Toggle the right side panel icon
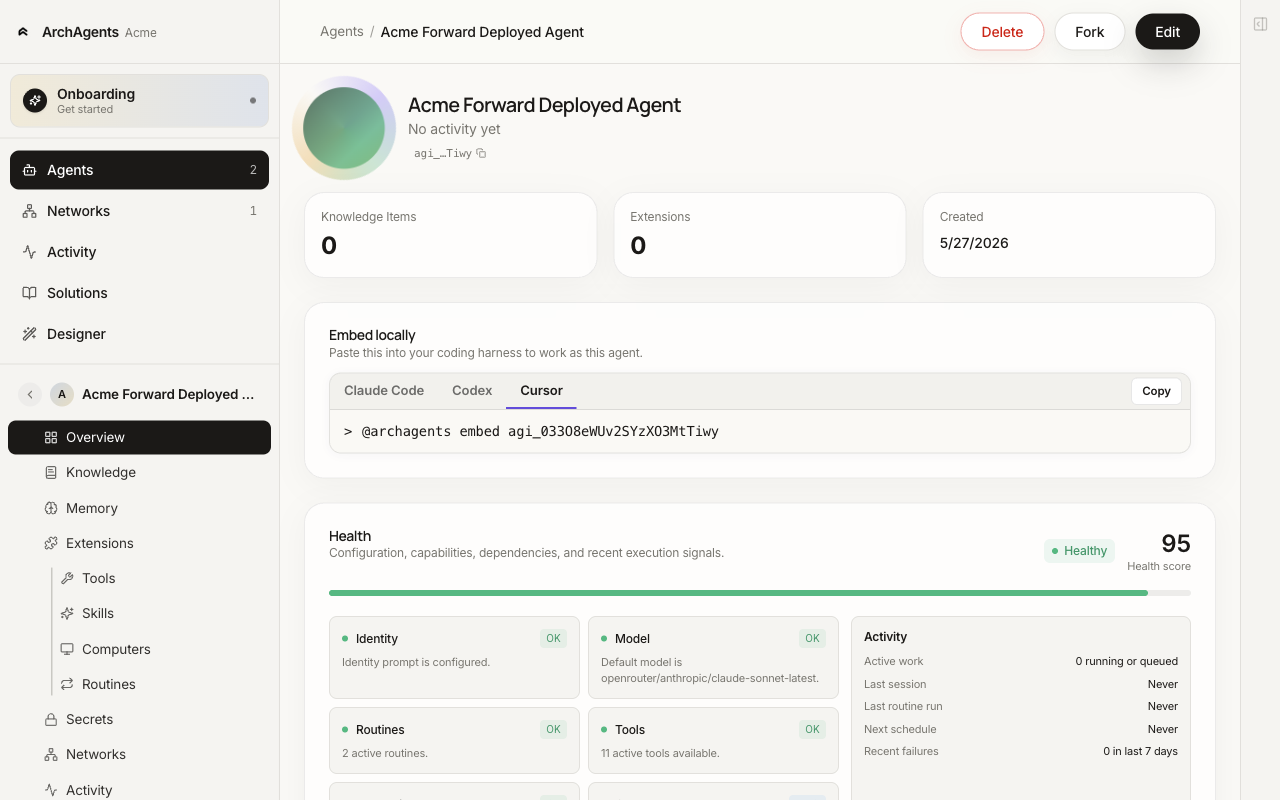Viewport: 1280px width, 800px height. (1261, 24)
